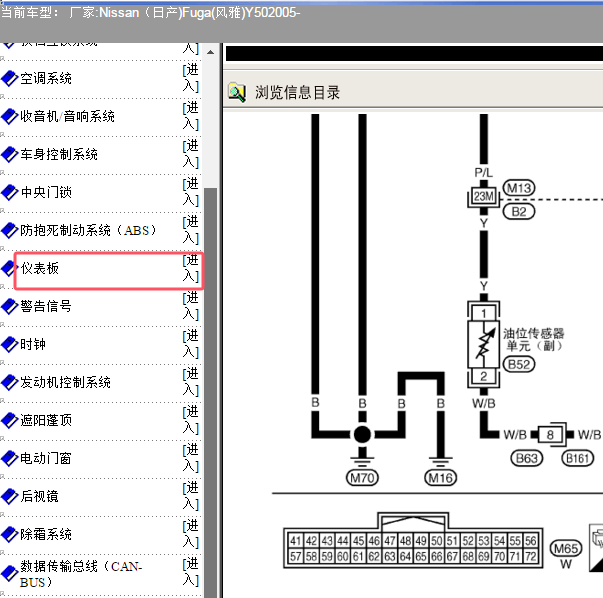Click the 油位传感器单元（副）label
The image size is (603, 598).
(533, 340)
